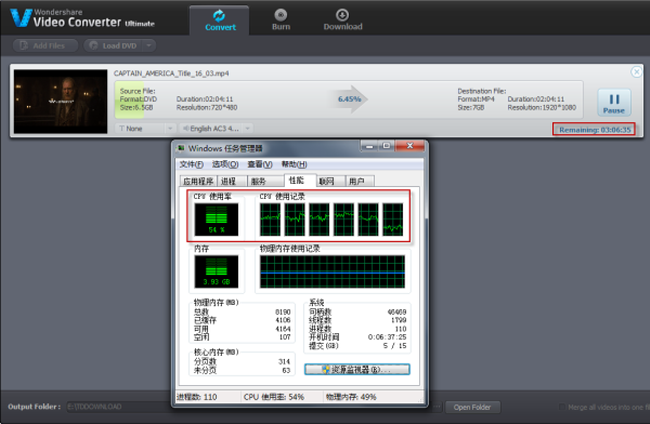Click the CAPTAIN_AMERICA video thumbnail
Screen dimensions: 650x424
point(61,102)
